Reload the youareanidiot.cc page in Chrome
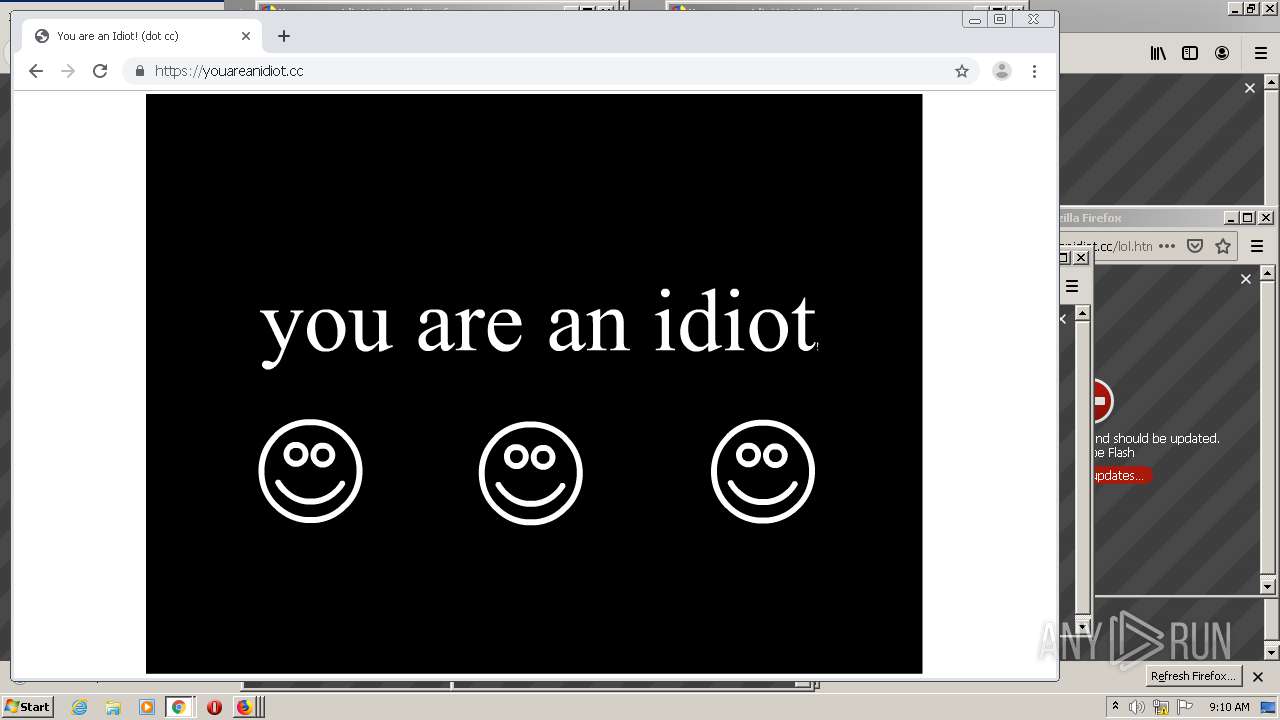The width and height of the screenshot is (1280, 720). [x=100, y=71]
